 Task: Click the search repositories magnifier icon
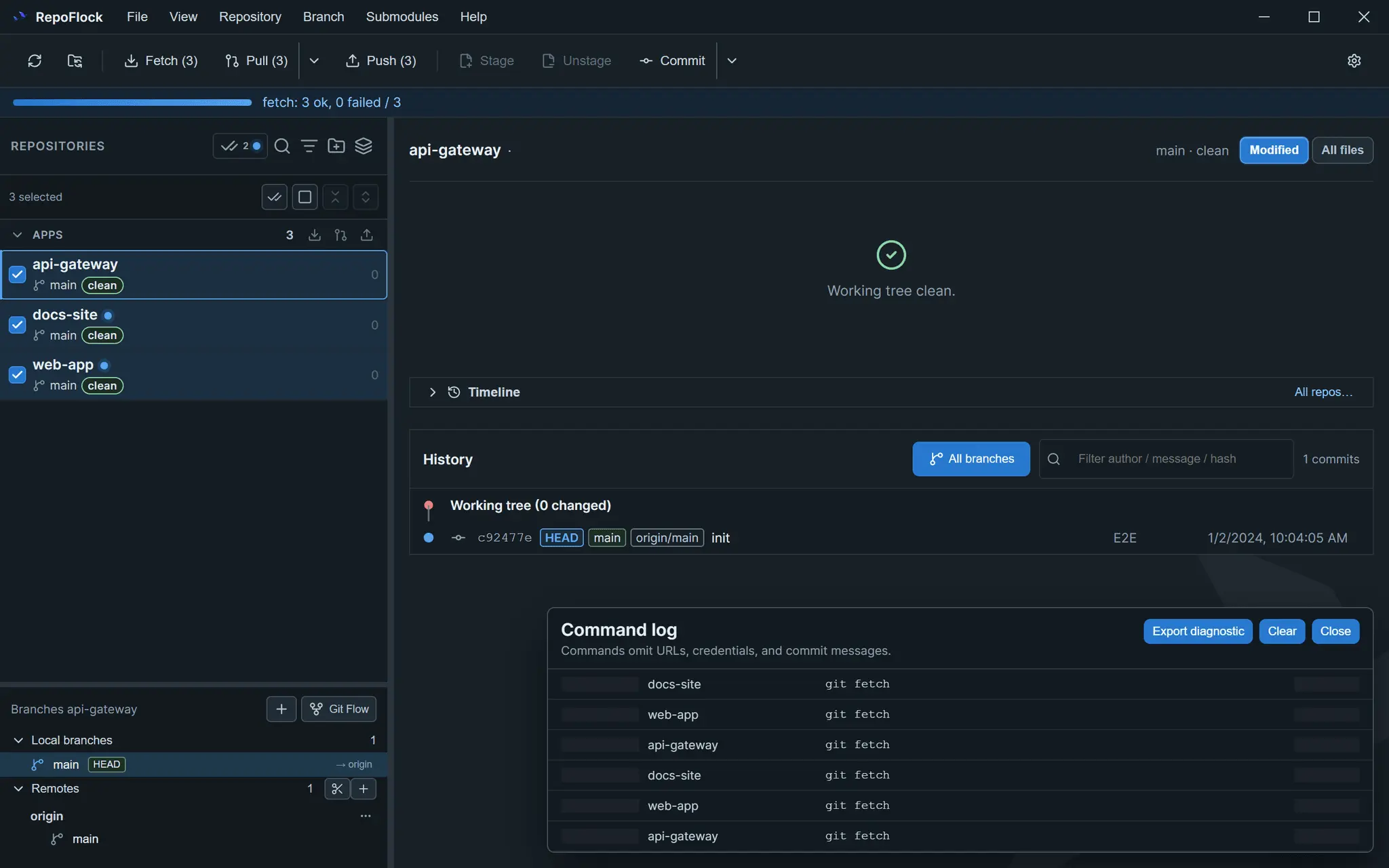tap(282, 146)
